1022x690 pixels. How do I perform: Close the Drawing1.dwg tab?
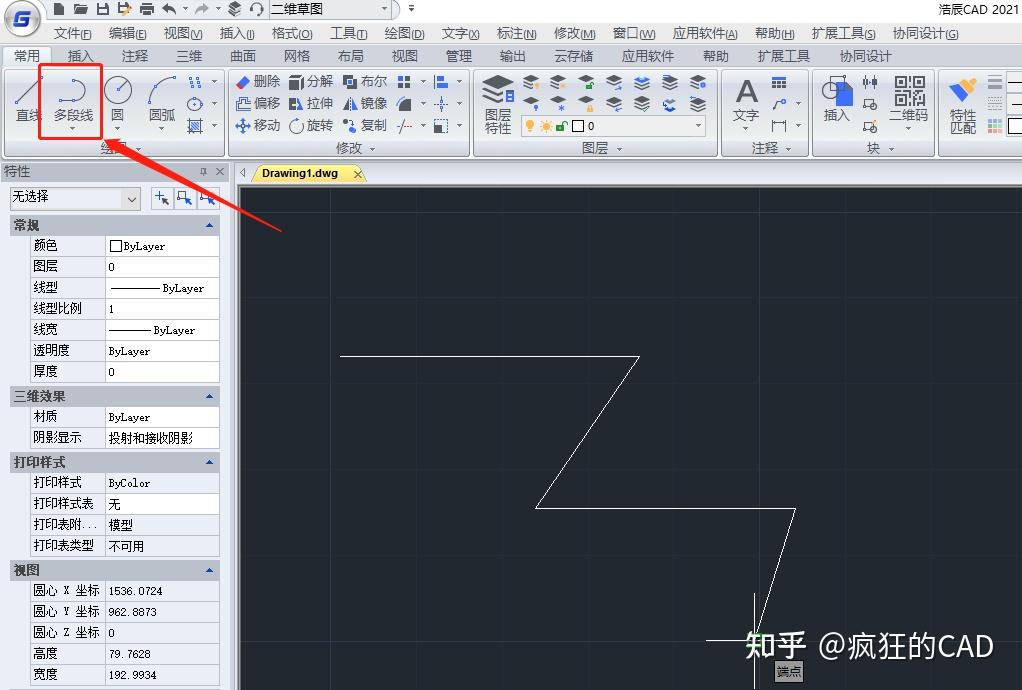coord(358,174)
